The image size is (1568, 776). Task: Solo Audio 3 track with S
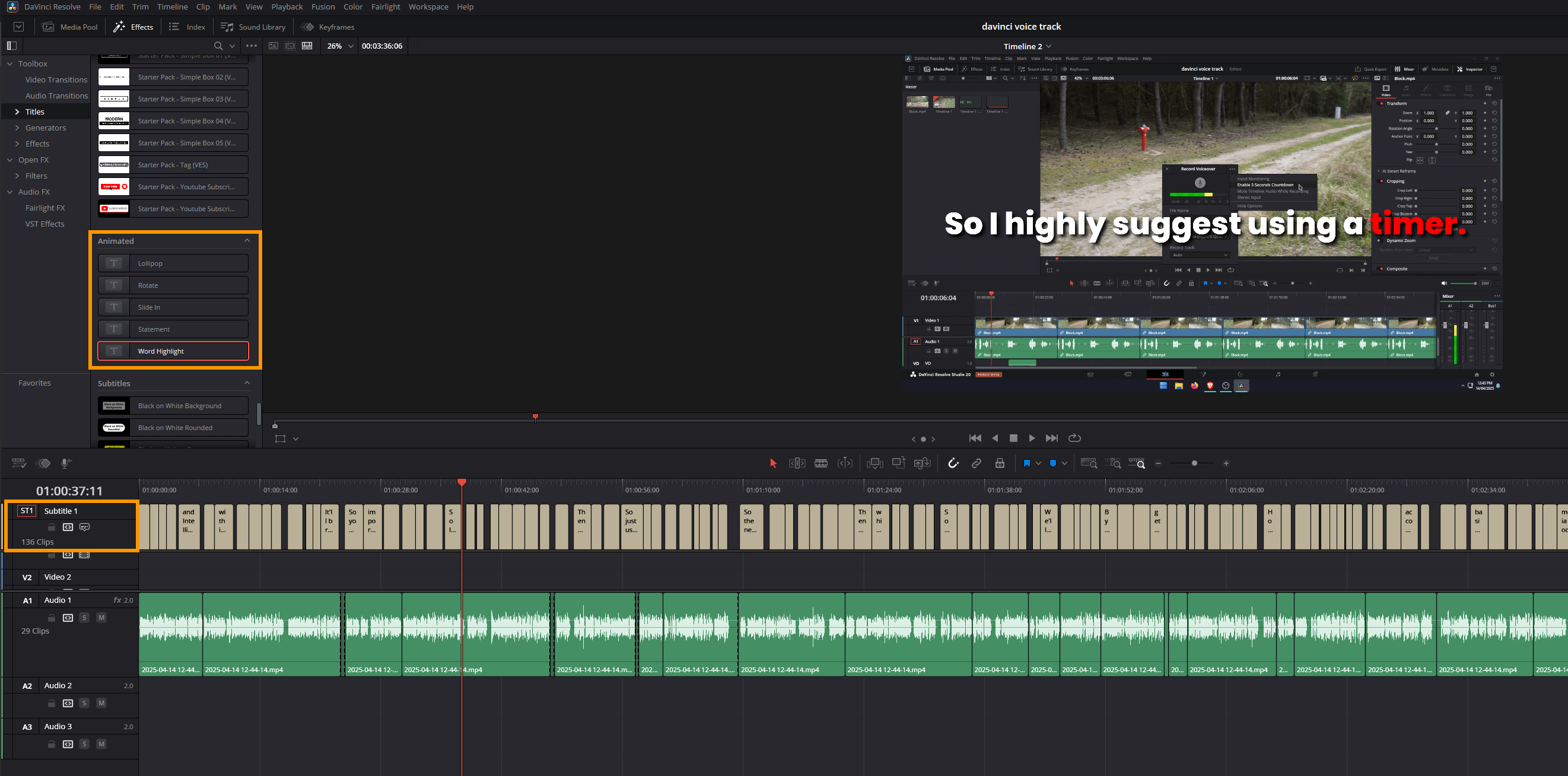click(x=85, y=745)
